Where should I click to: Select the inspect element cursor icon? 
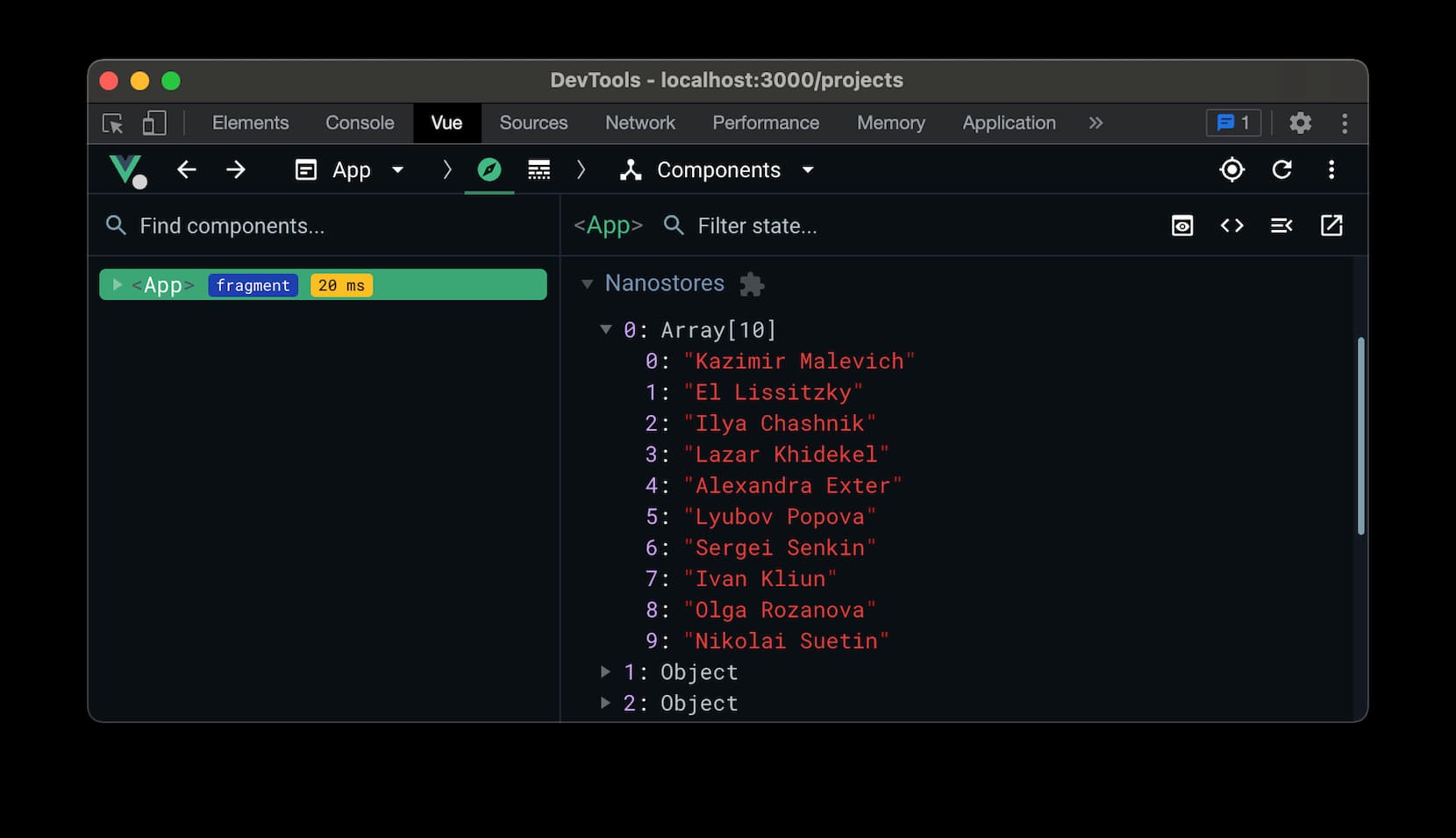pyautogui.click(x=113, y=123)
